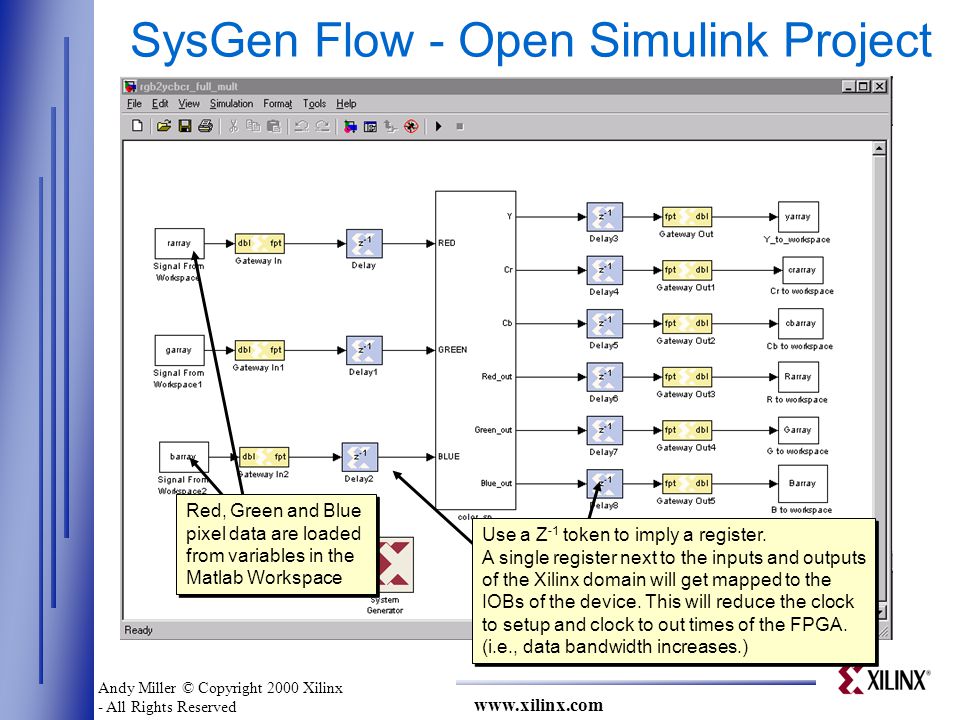Click the rgb2ycbcr_full_mult window title icon
This screenshot has width=960, height=720.
coord(130,86)
